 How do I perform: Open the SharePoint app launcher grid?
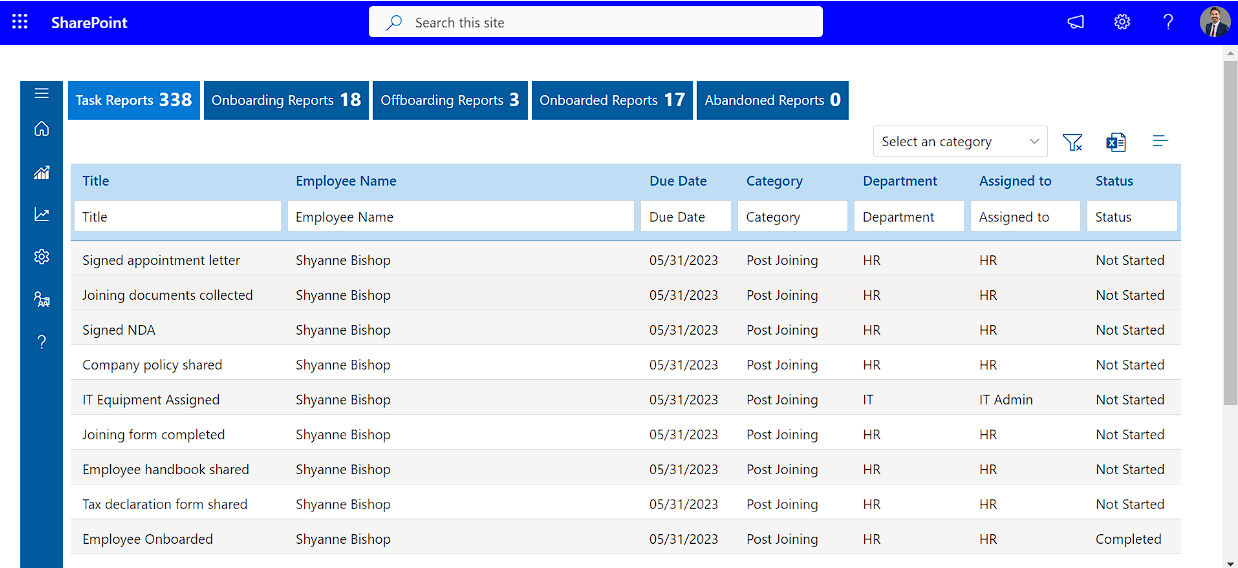[20, 22]
